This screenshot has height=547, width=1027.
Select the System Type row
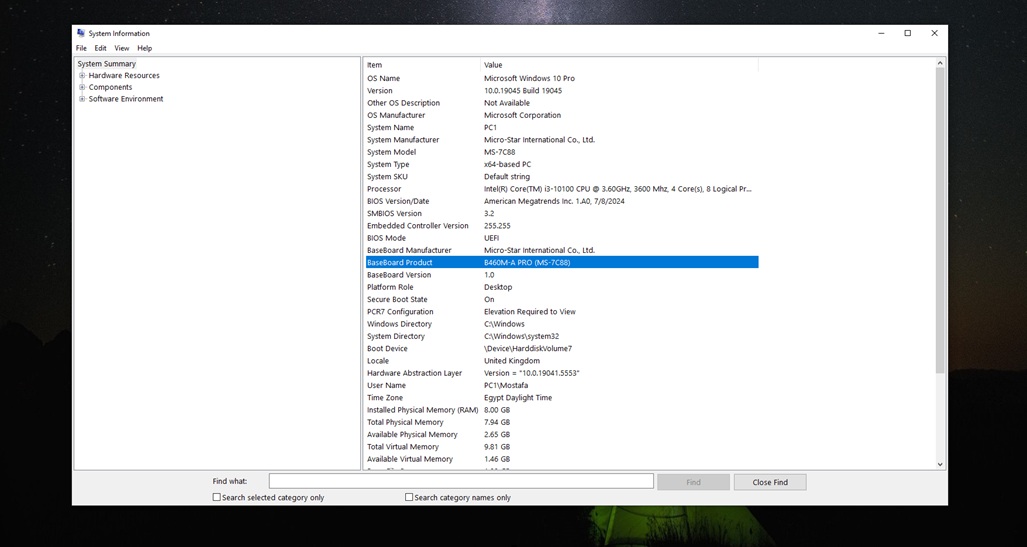(x=562, y=164)
